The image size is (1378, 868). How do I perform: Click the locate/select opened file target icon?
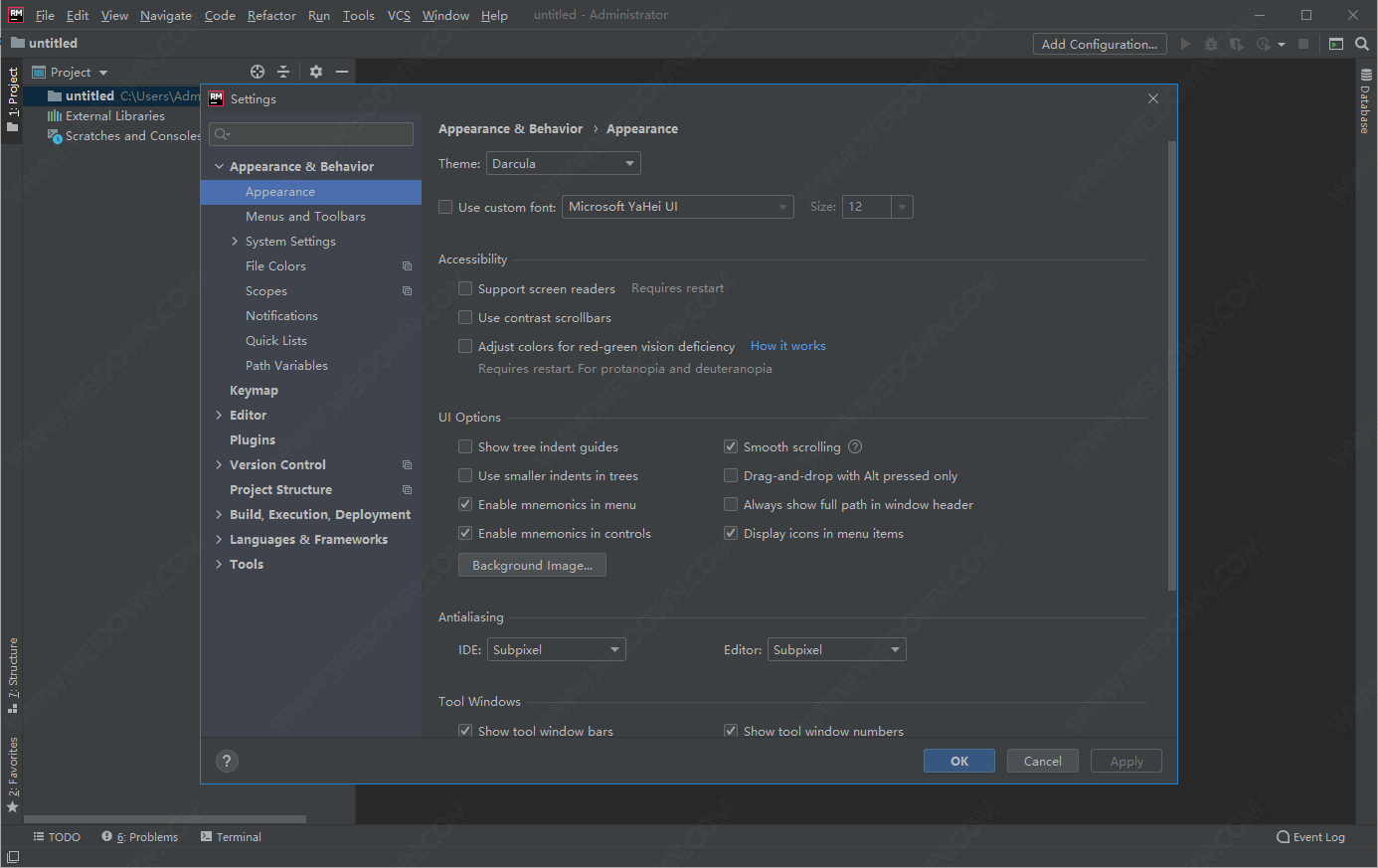click(x=258, y=72)
